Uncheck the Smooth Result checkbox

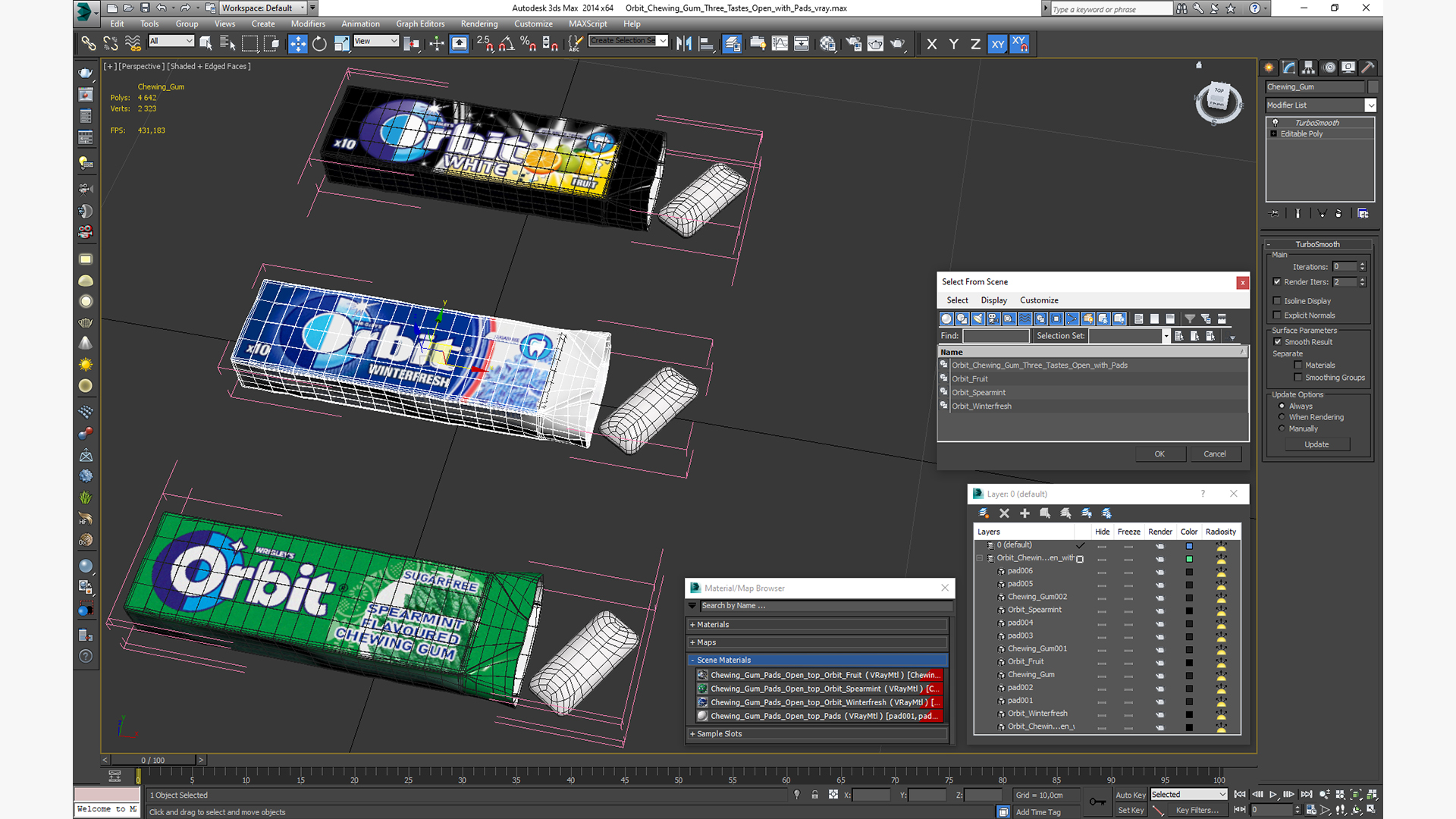pyautogui.click(x=1278, y=342)
